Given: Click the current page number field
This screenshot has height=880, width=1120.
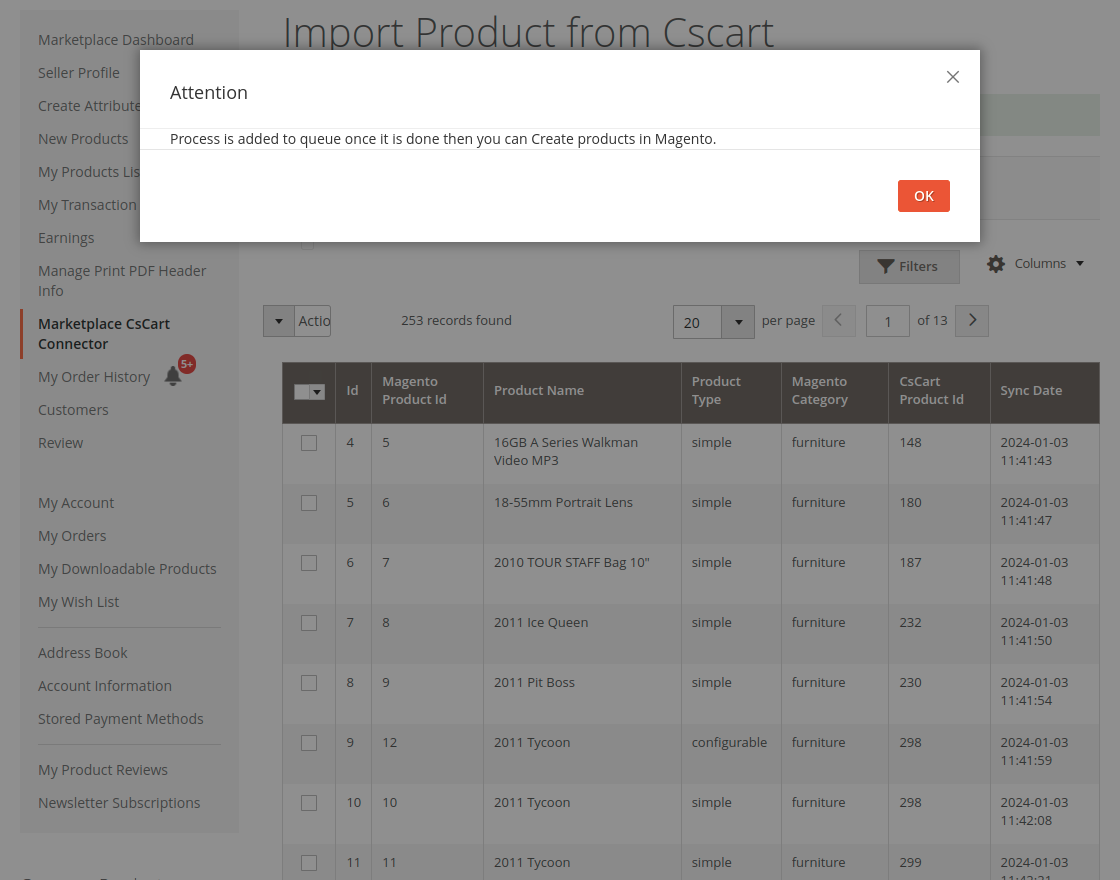Looking at the screenshot, I should pos(887,321).
